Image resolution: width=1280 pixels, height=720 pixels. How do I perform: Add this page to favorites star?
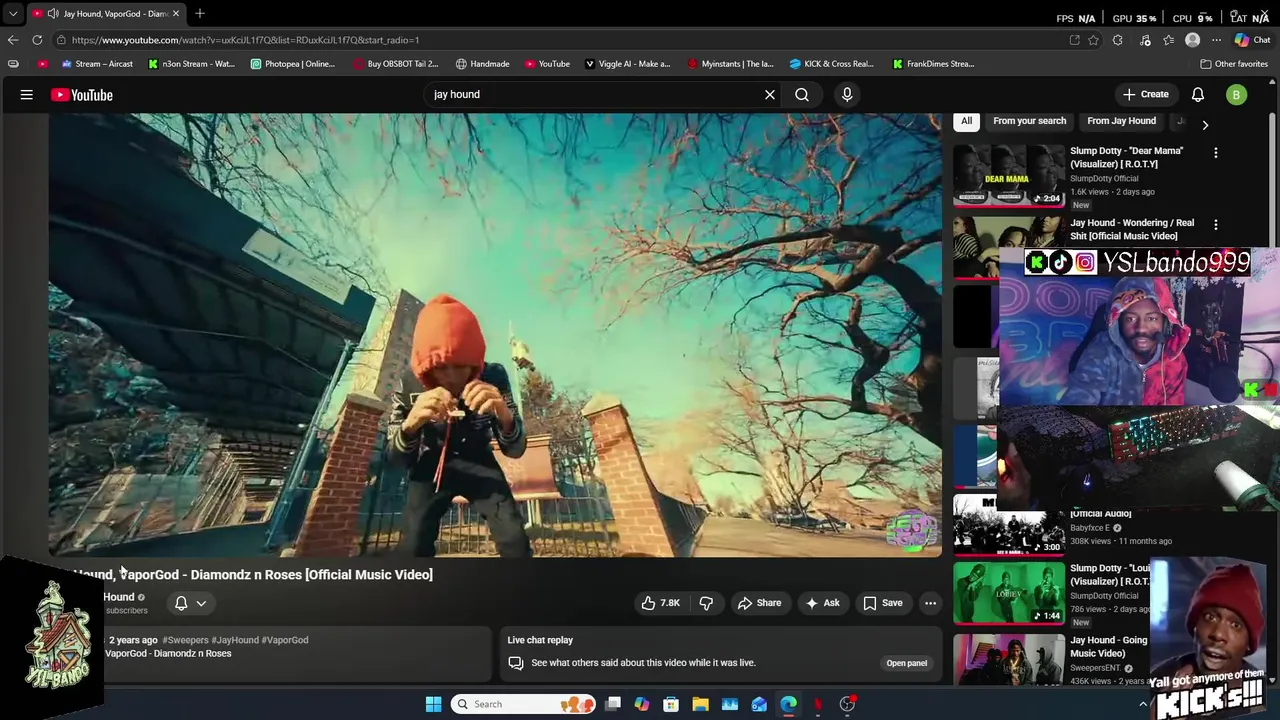click(1094, 40)
